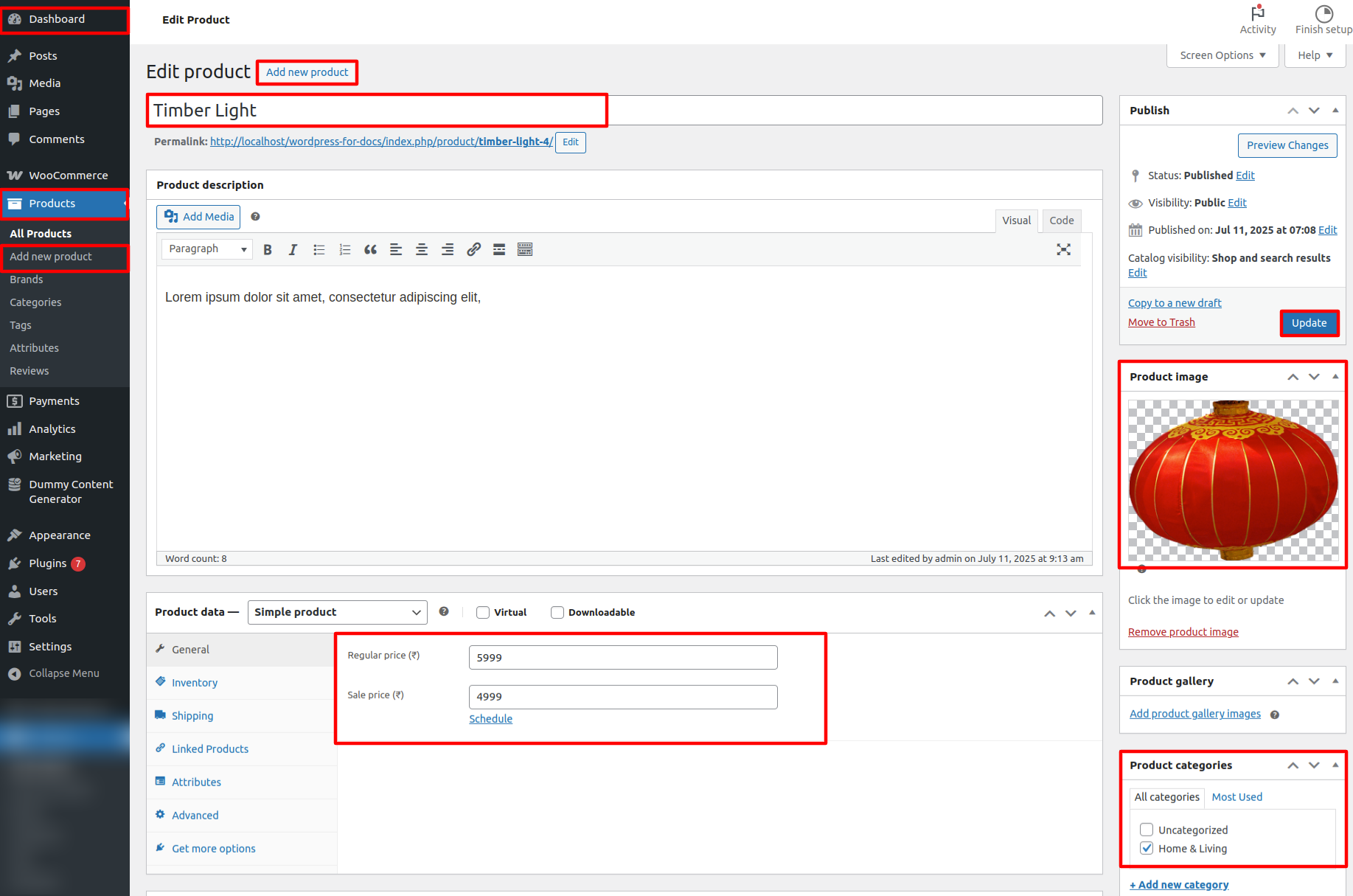This screenshot has width=1353, height=896.
Task: Insert a bulleted list
Action: coord(319,250)
